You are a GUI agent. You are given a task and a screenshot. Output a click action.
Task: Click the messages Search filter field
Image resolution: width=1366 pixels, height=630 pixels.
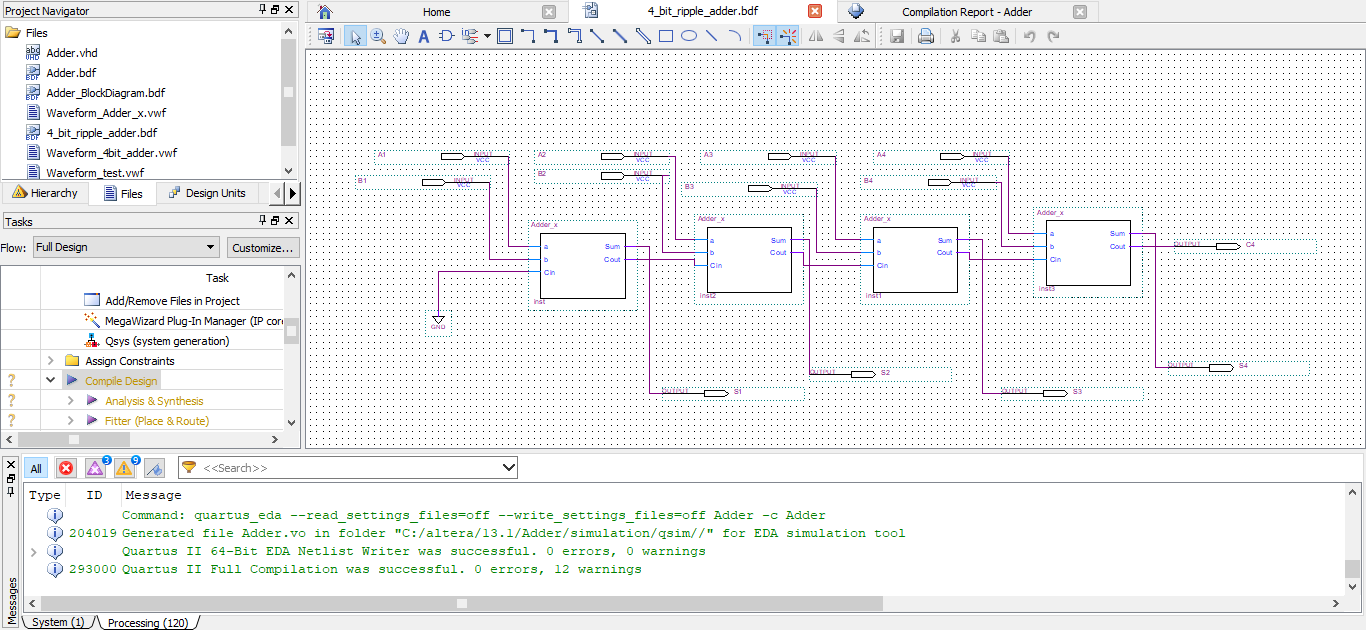(x=350, y=468)
